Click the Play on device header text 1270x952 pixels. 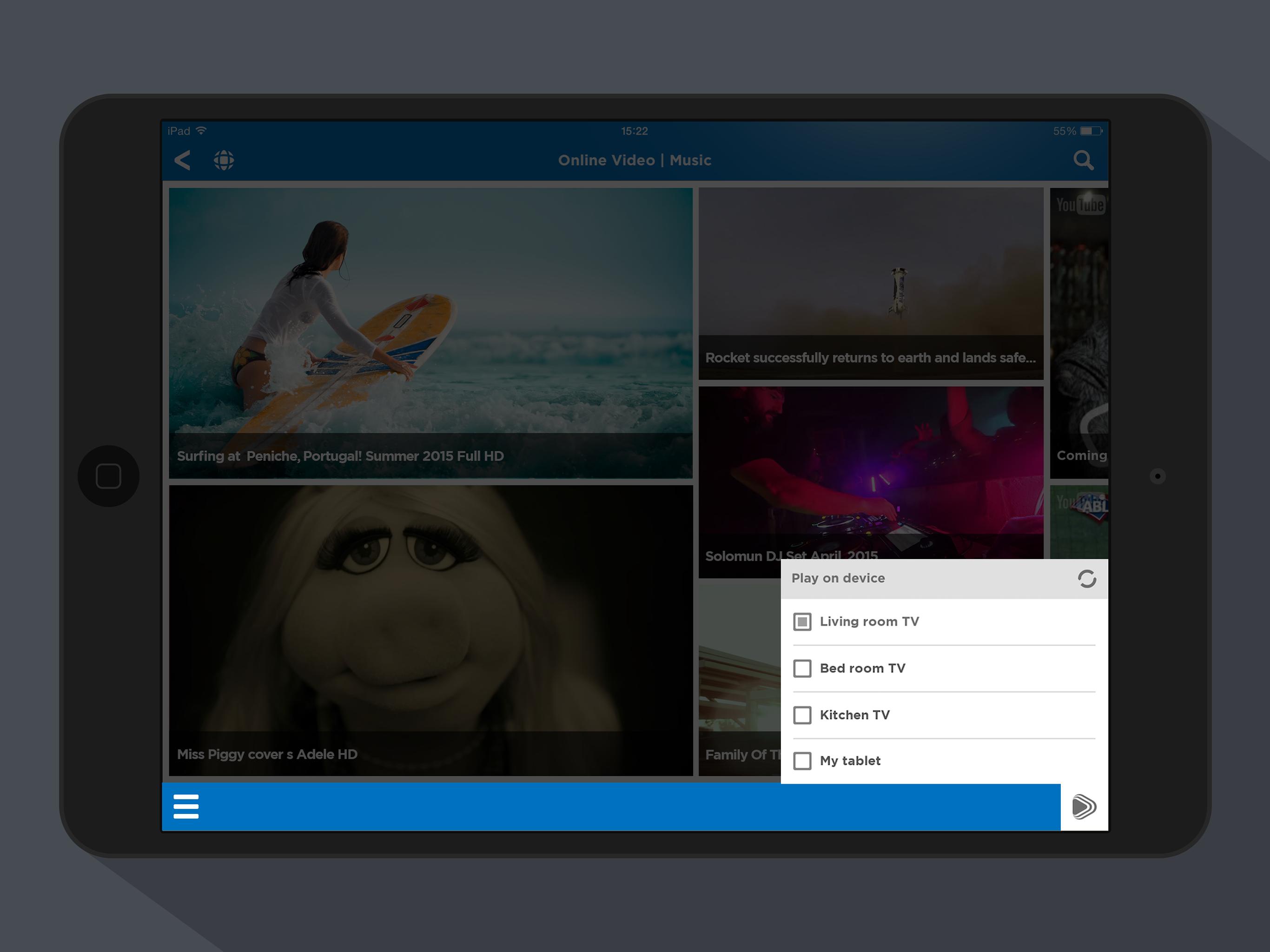point(838,578)
